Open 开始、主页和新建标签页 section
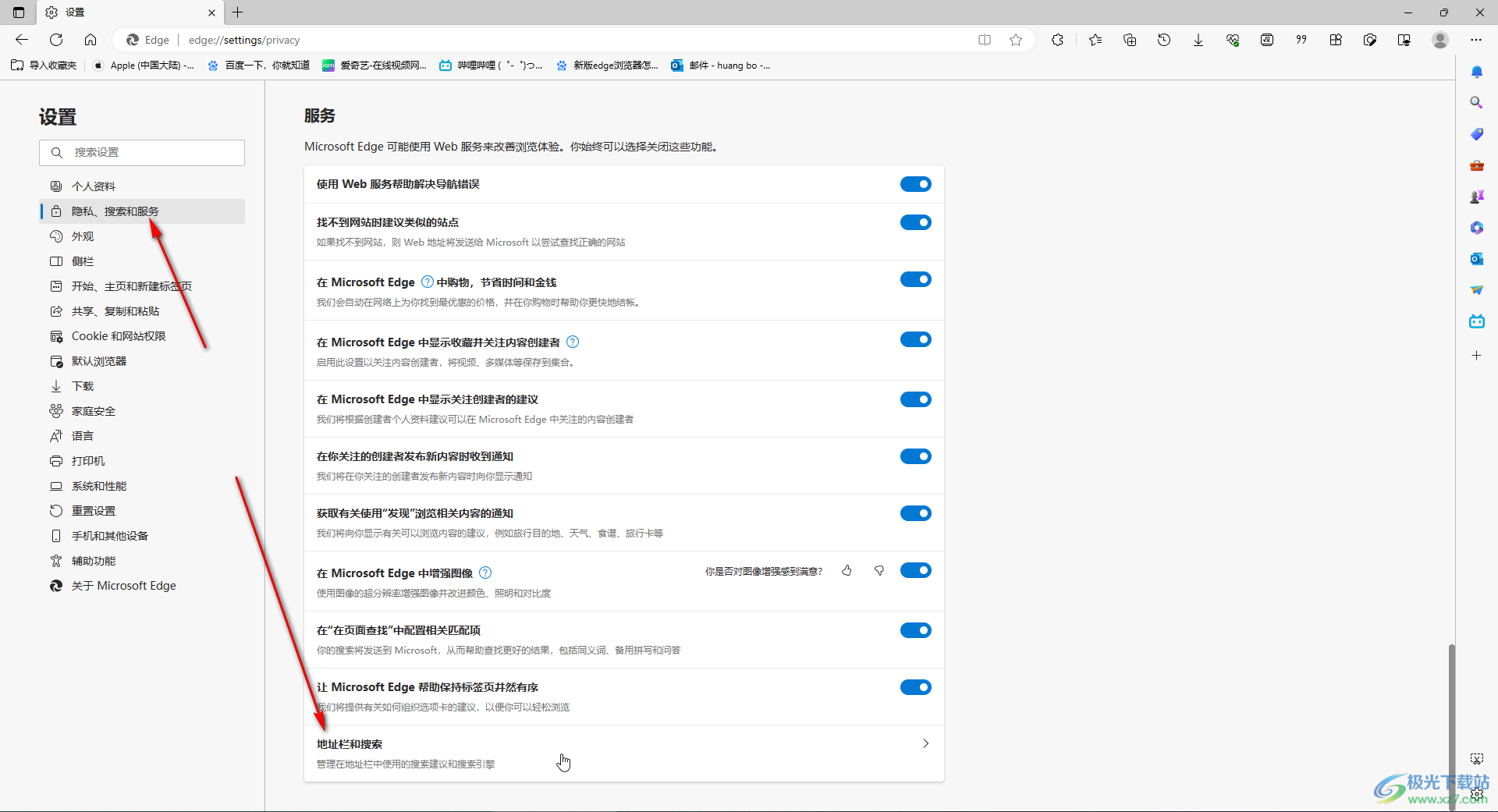The image size is (1498, 812). [x=142, y=286]
